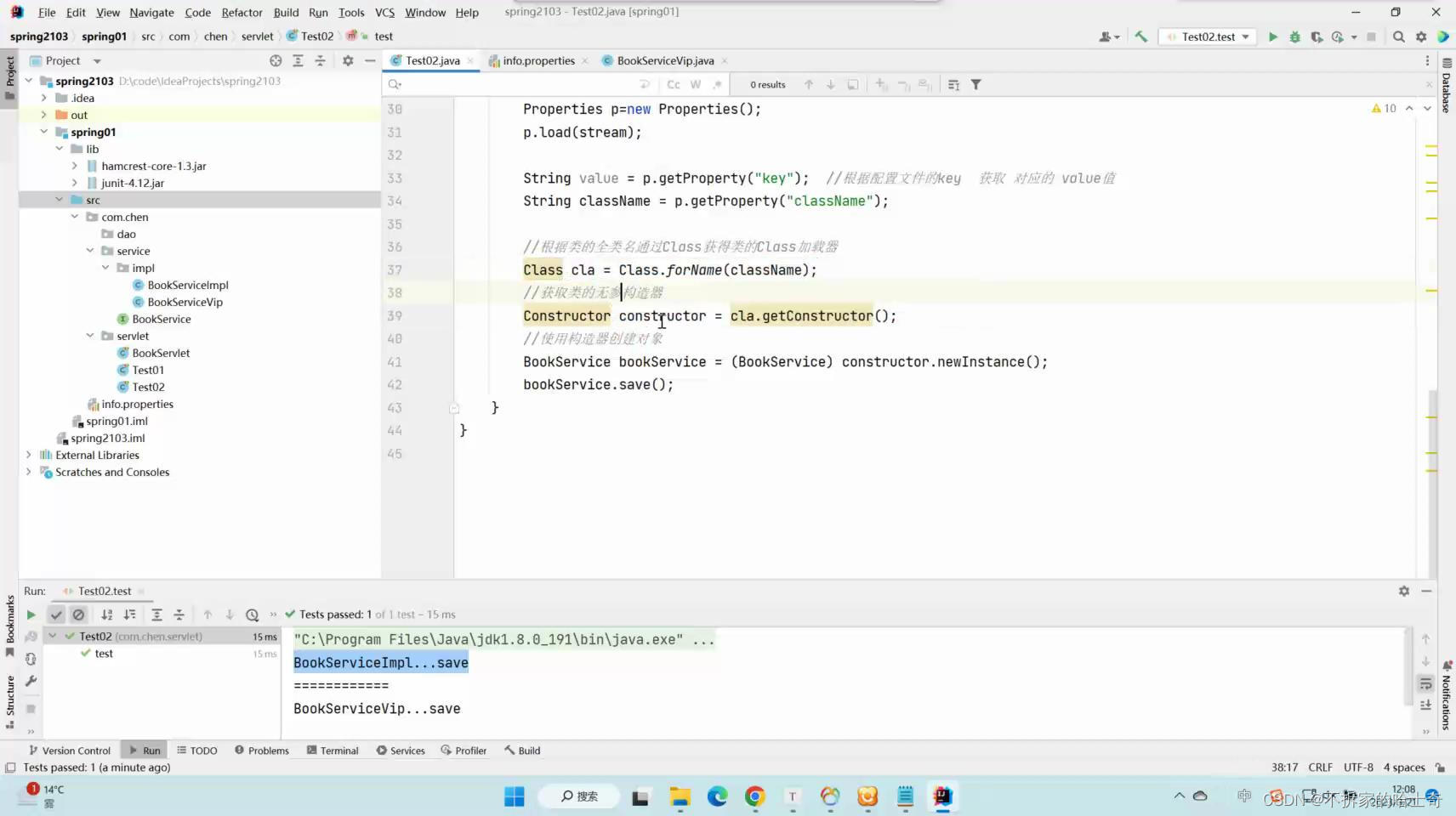Rerun tests with the green arrow
1456x816 pixels.
[x=31, y=614]
